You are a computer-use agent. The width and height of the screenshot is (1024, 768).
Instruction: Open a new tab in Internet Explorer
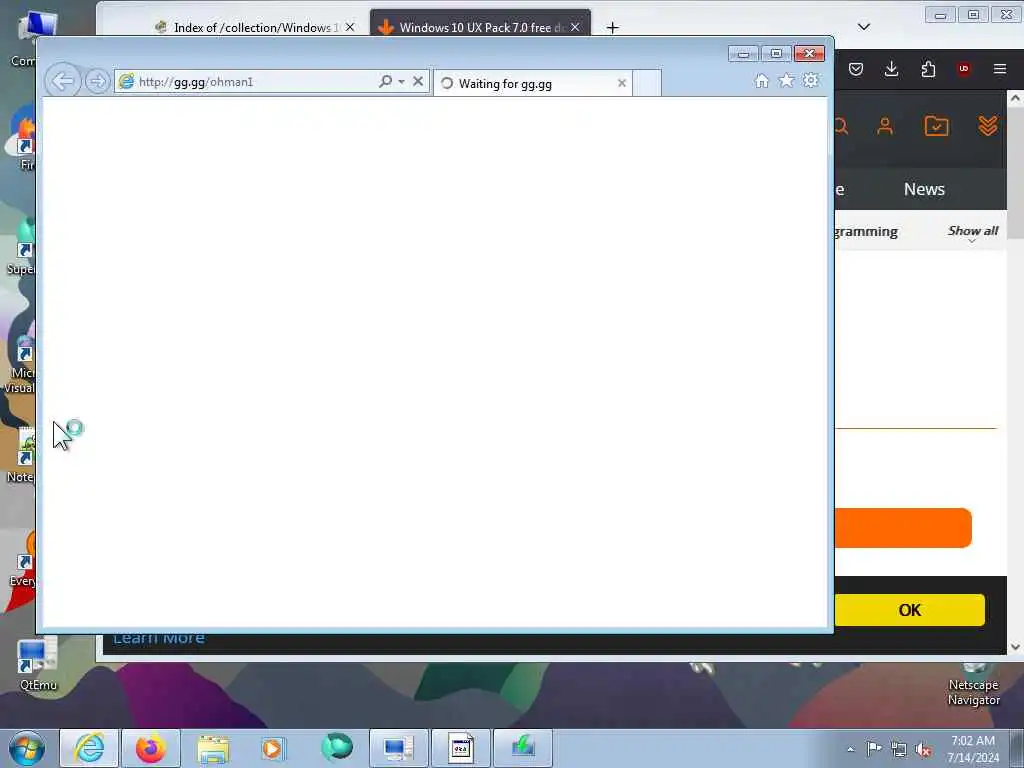(x=647, y=84)
